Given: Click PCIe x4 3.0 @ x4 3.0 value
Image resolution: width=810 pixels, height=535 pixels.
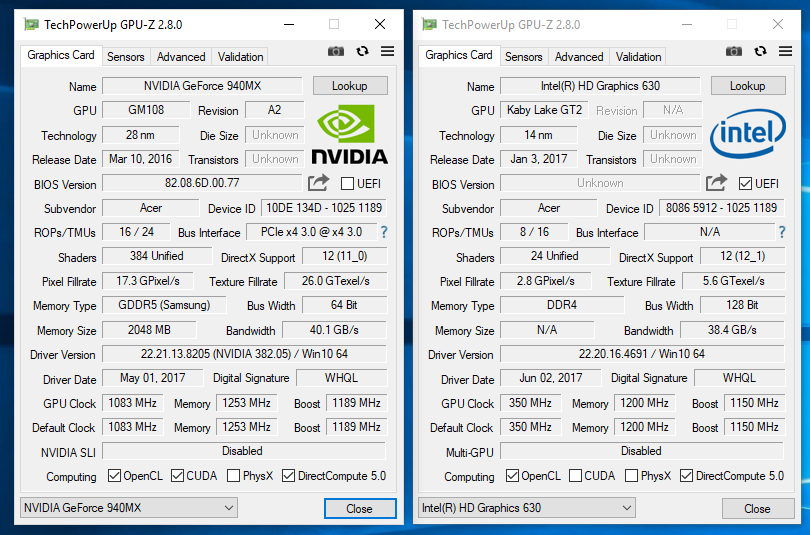Looking at the screenshot, I should pos(311,232).
